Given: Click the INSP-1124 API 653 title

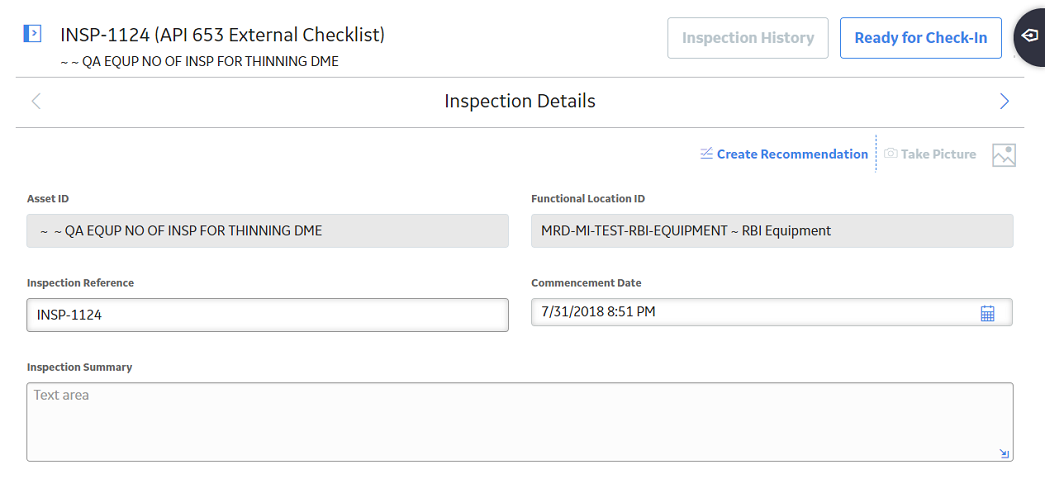Looking at the screenshot, I should click(x=223, y=35).
